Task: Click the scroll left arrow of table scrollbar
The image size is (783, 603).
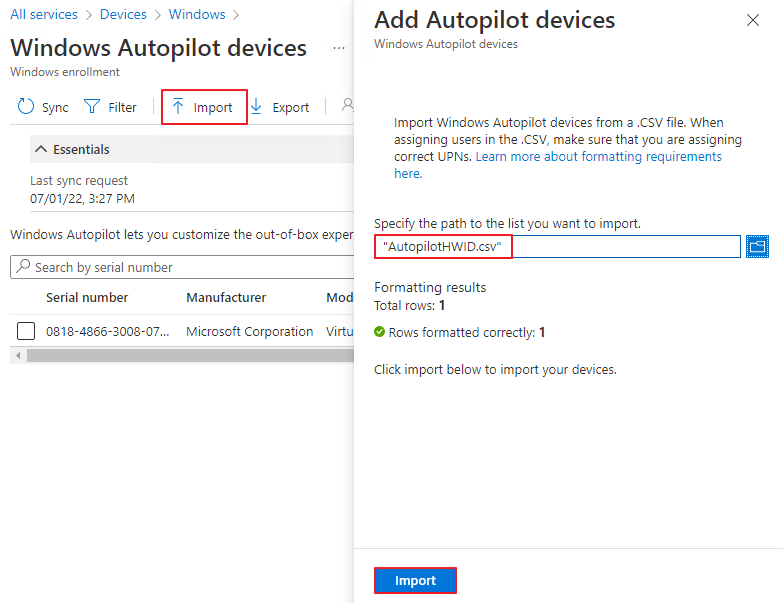Action: (x=18, y=355)
